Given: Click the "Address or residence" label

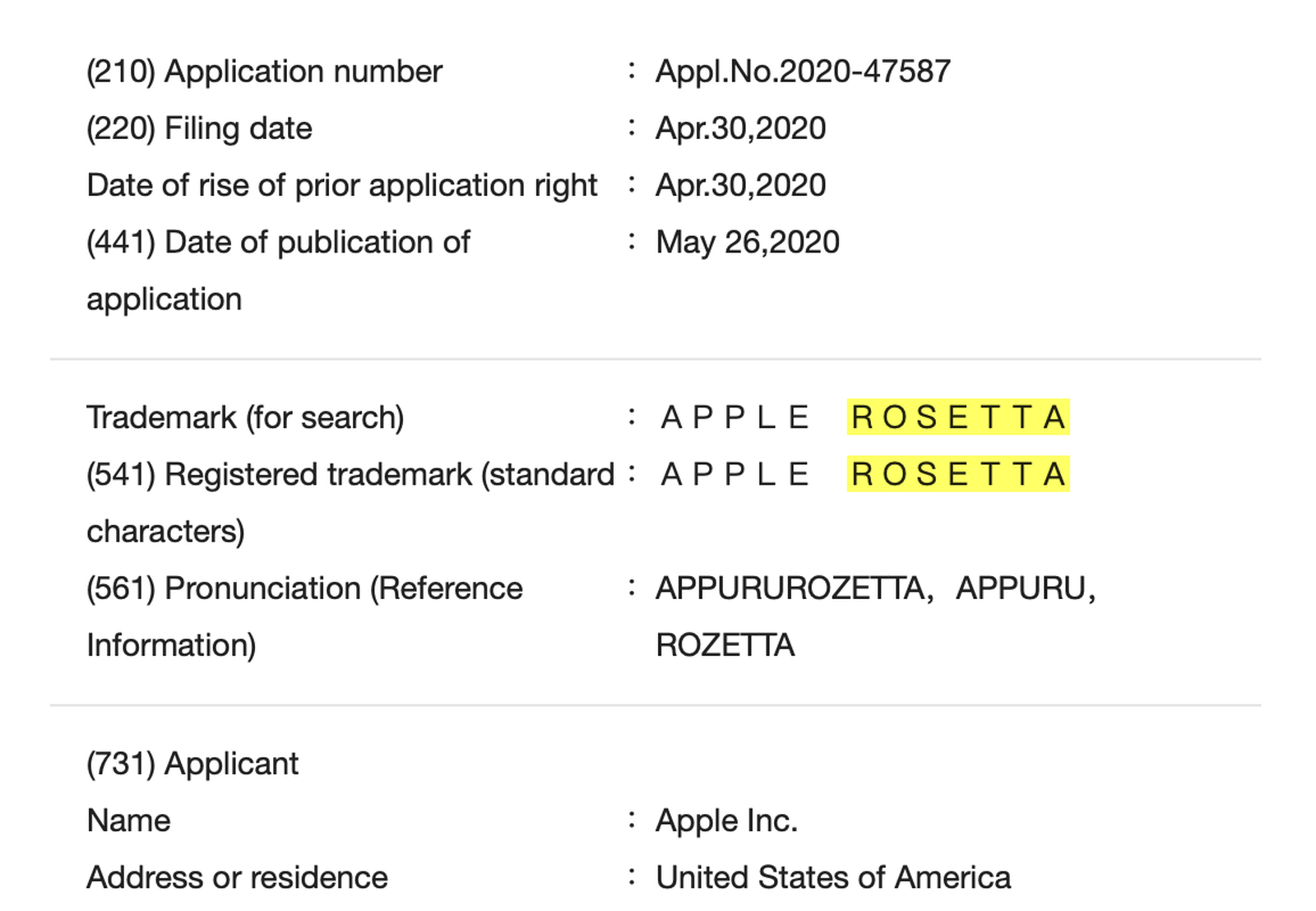Looking at the screenshot, I should click(237, 877).
